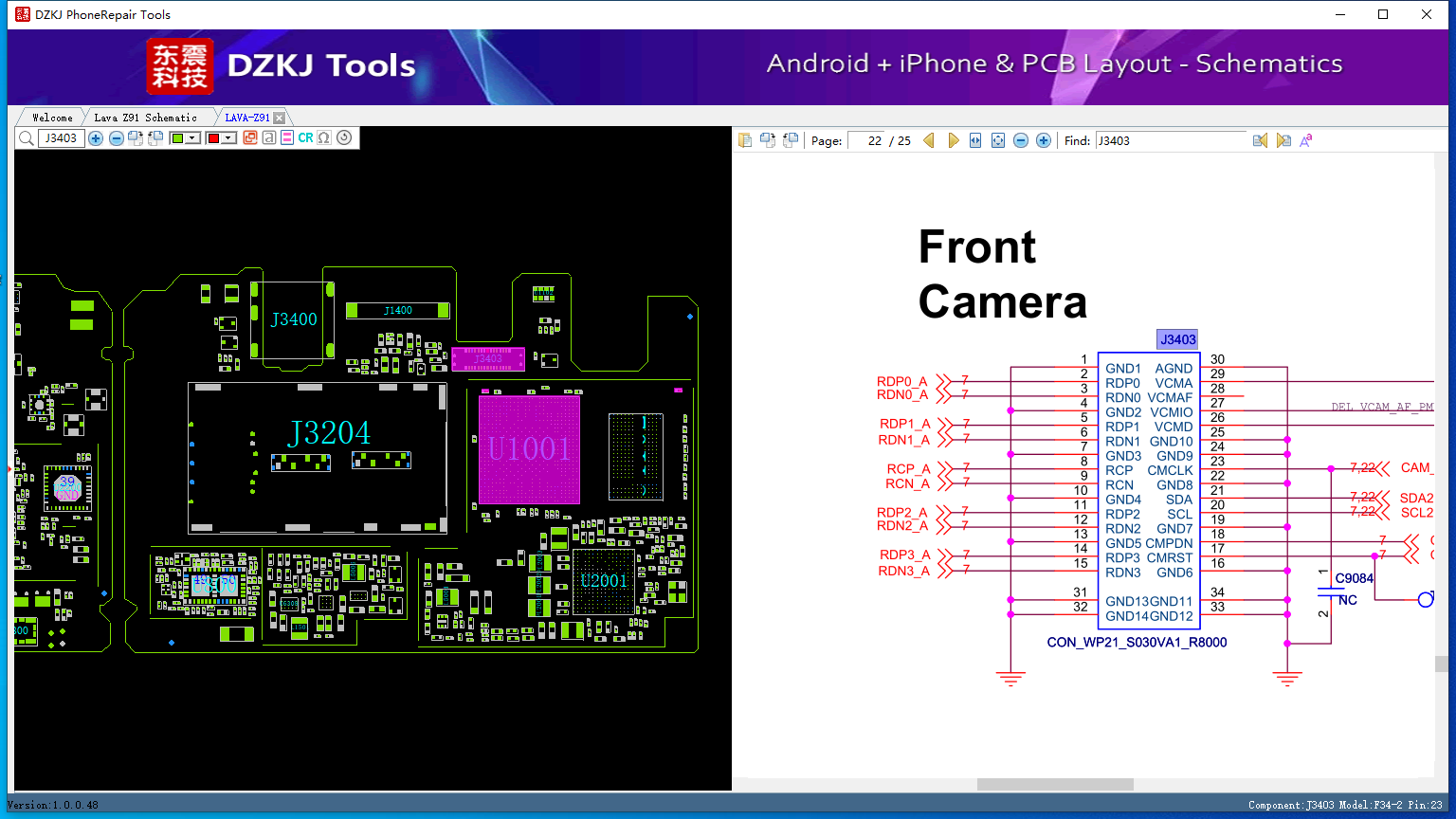Zoom out on the PCB layout
This screenshot has height=819, width=1456.
tap(116, 138)
